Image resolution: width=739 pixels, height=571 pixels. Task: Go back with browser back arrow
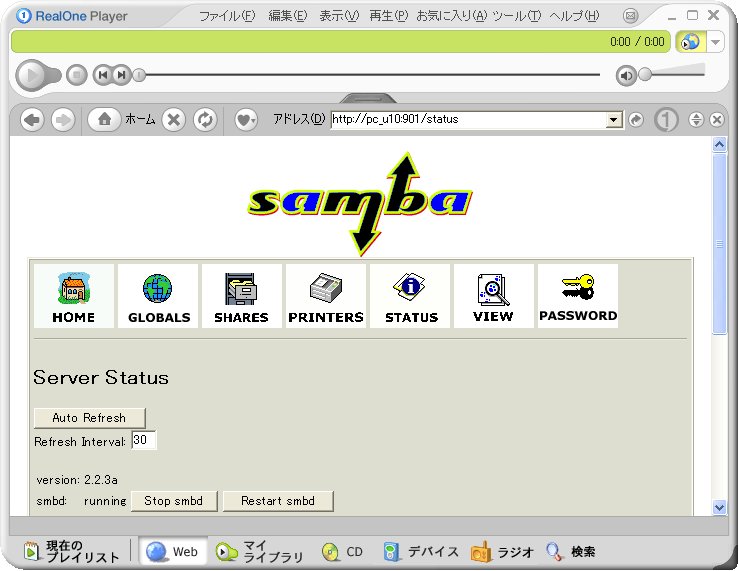pyautogui.click(x=32, y=120)
